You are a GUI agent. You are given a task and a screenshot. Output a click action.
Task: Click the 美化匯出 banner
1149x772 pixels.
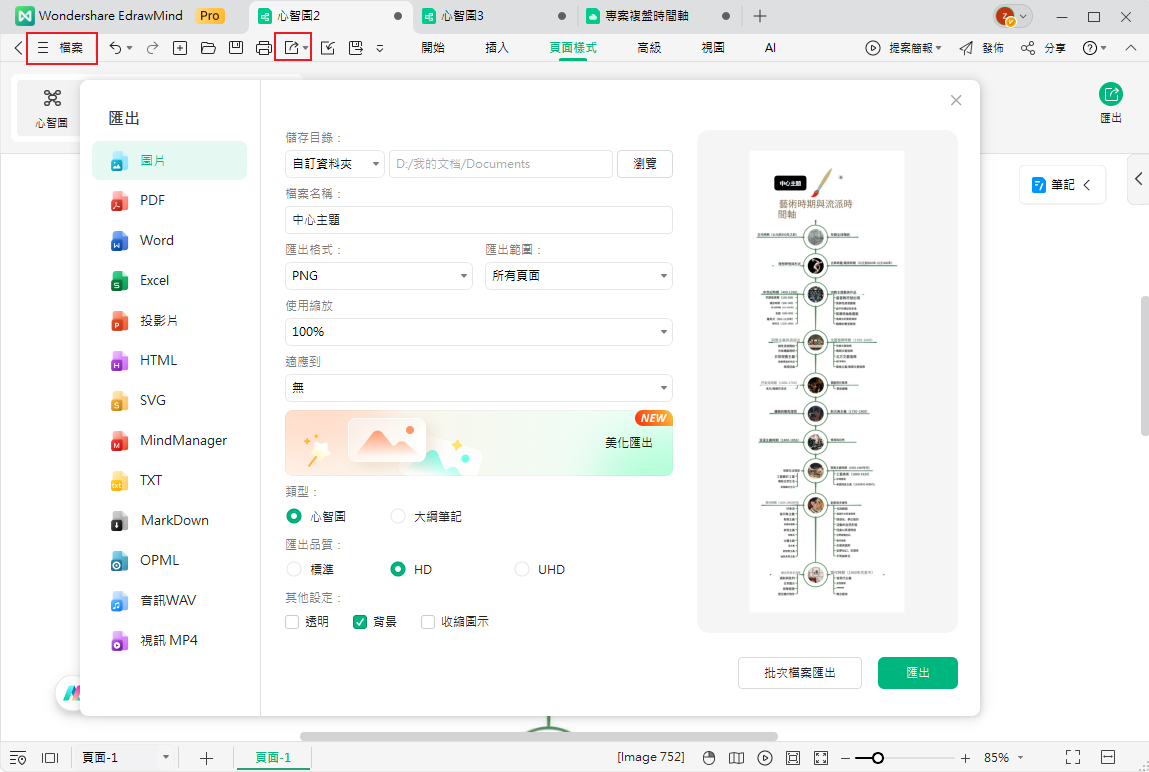click(478, 443)
